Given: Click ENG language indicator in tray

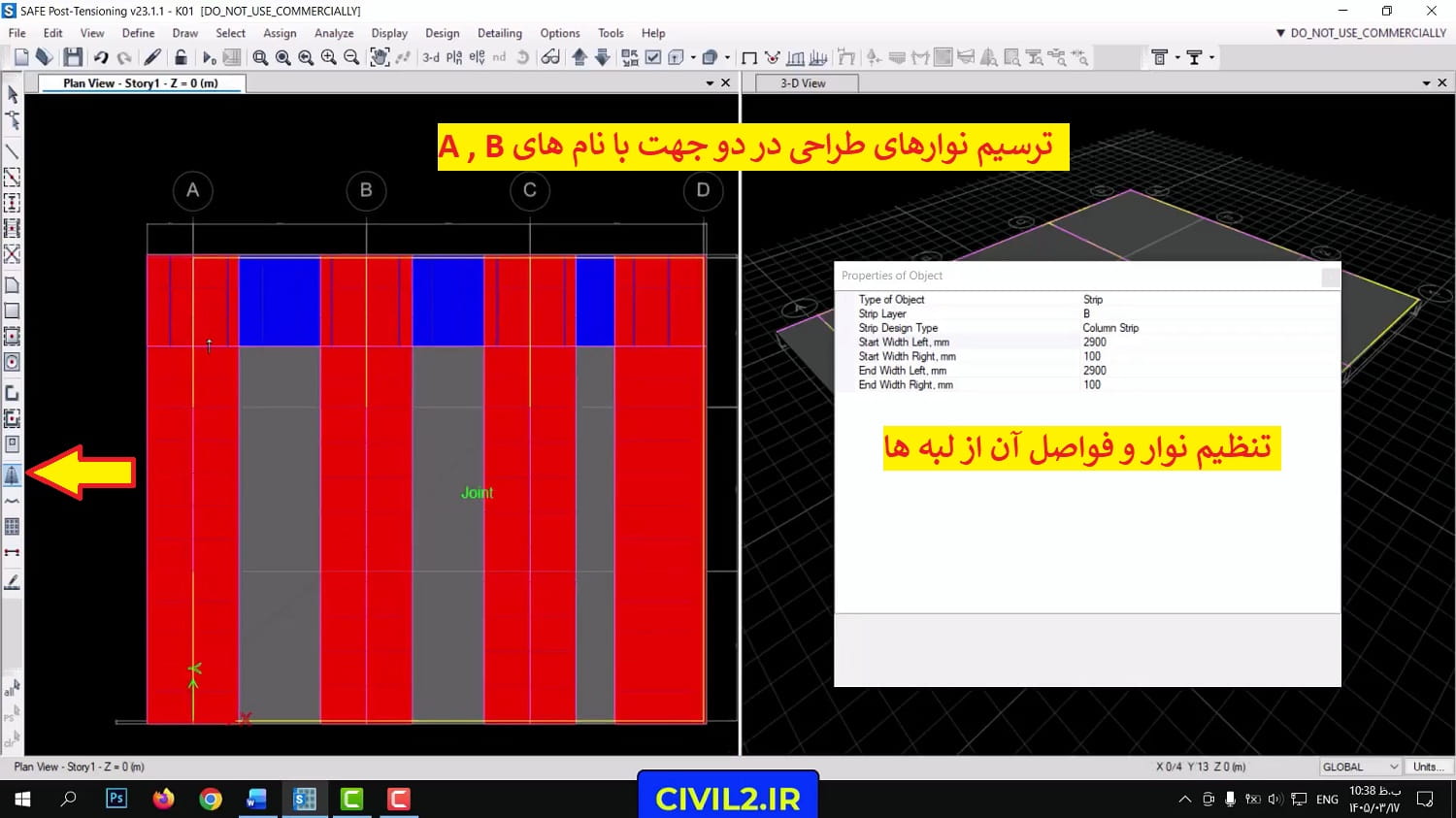Looking at the screenshot, I should pyautogui.click(x=1327, y=800).
